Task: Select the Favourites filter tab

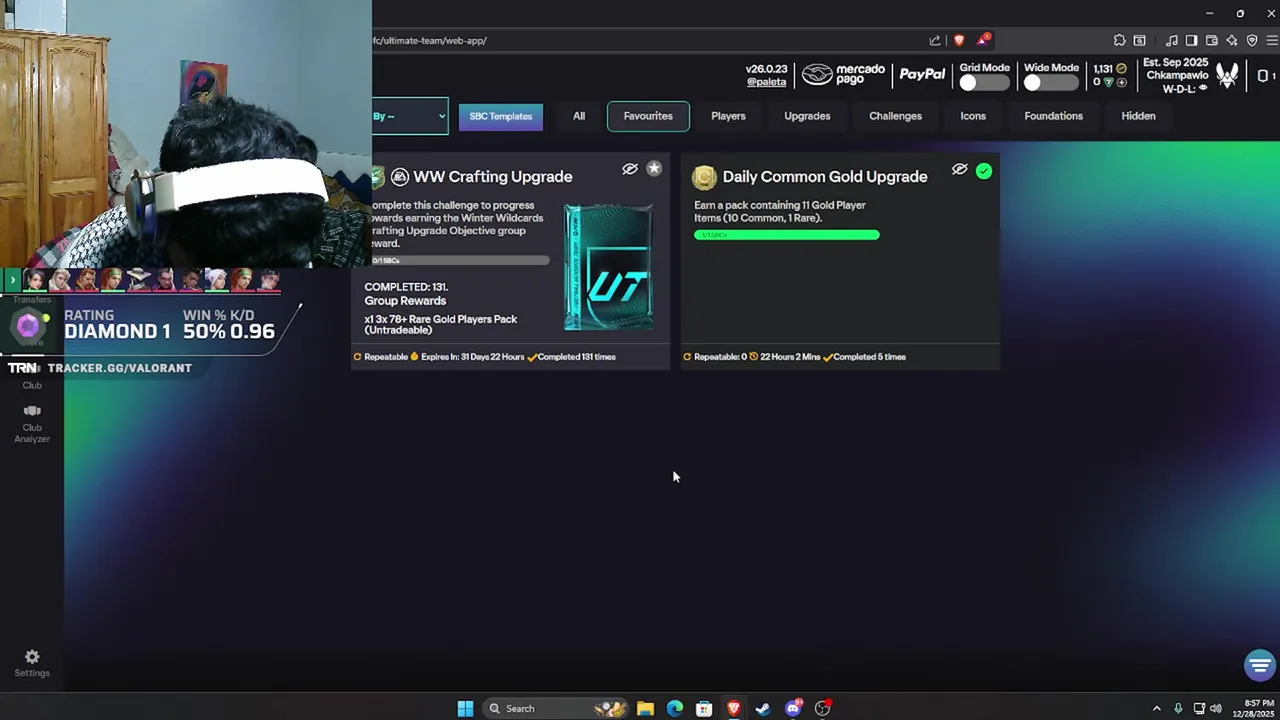Action: tap(648, 116)
